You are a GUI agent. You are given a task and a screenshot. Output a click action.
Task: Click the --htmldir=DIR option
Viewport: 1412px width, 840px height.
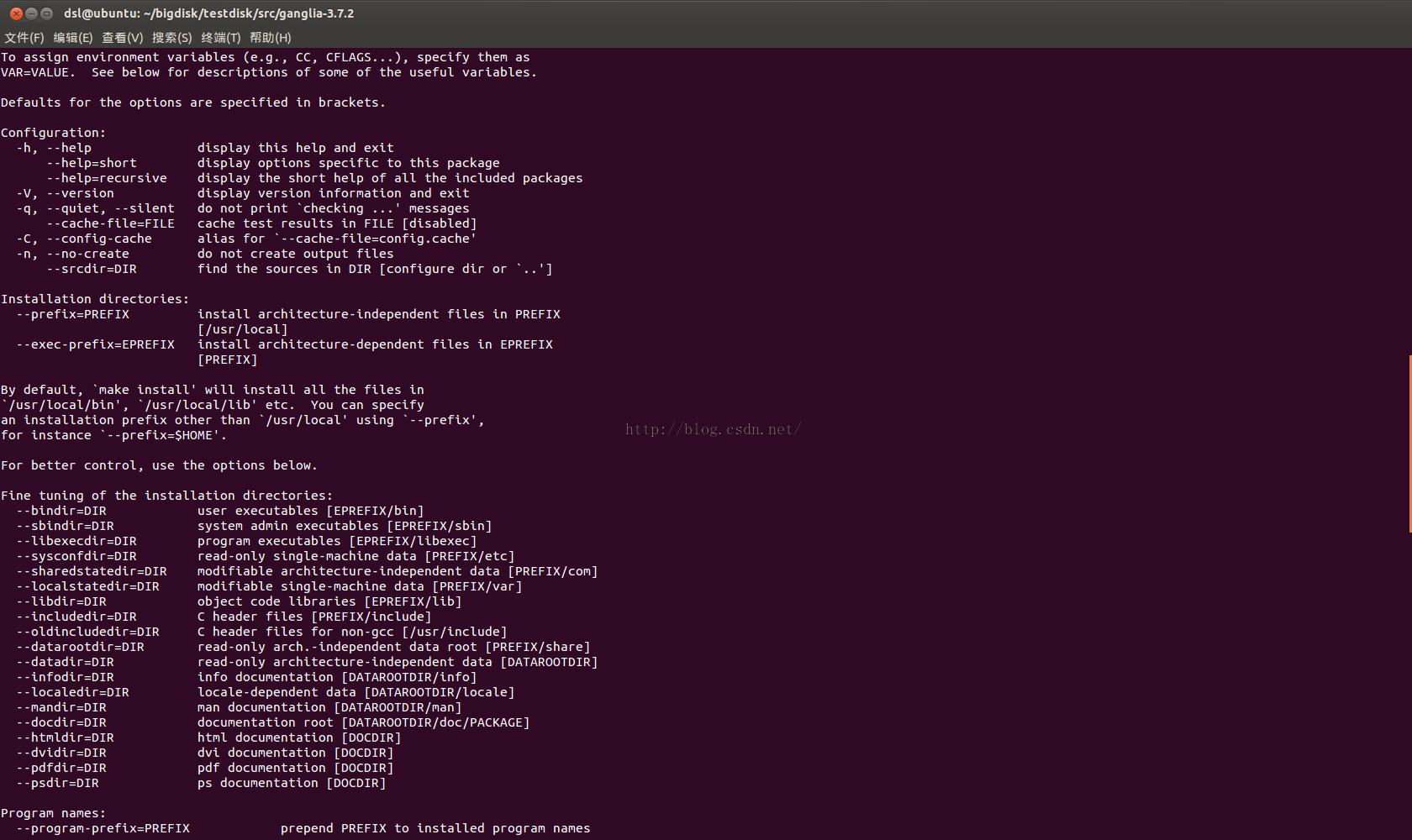(x=65, y=738)
